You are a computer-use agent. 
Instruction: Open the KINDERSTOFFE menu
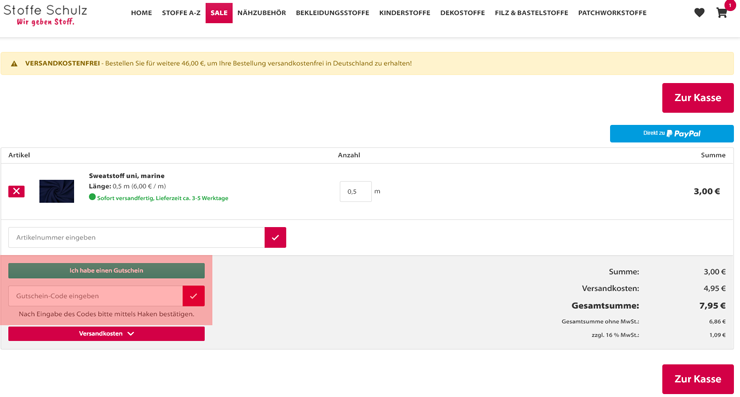[404, 13]
